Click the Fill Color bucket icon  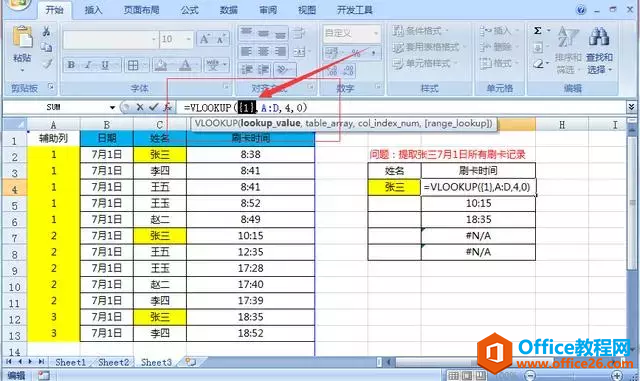coord(161,65)
